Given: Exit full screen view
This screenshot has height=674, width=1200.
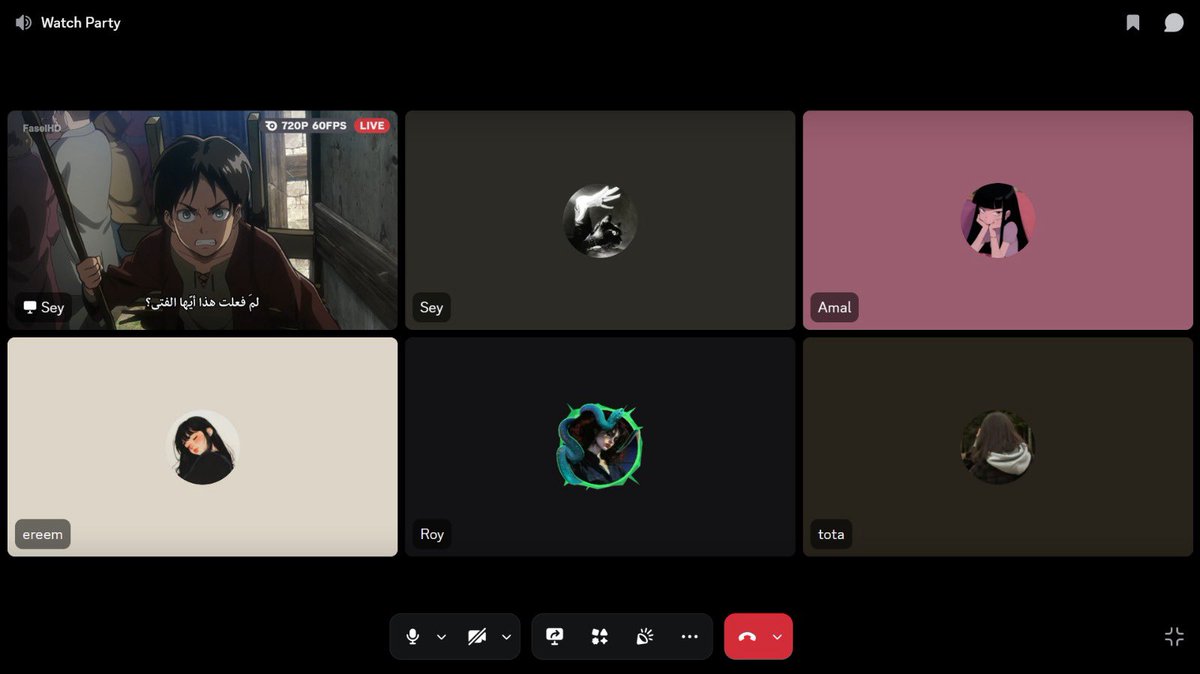Looking at the screenshot, I should coord(1174,637).
